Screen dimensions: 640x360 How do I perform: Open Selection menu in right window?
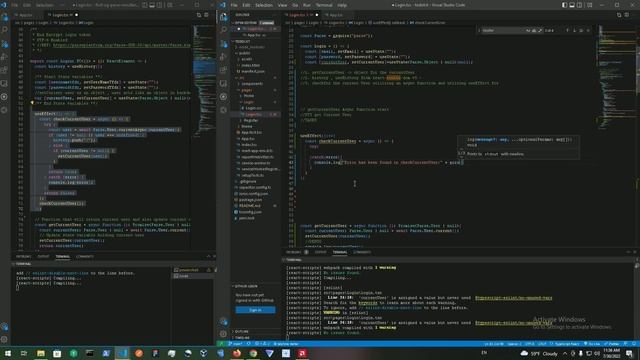coord(264,5)
